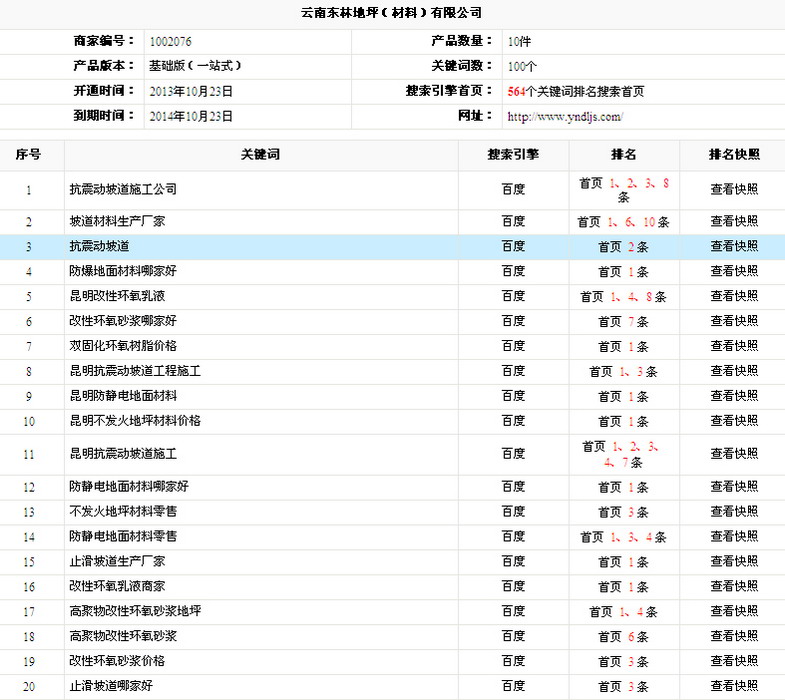Open 查看快照 for 昆明改性环氧乳液

click(x=734, y=296)
